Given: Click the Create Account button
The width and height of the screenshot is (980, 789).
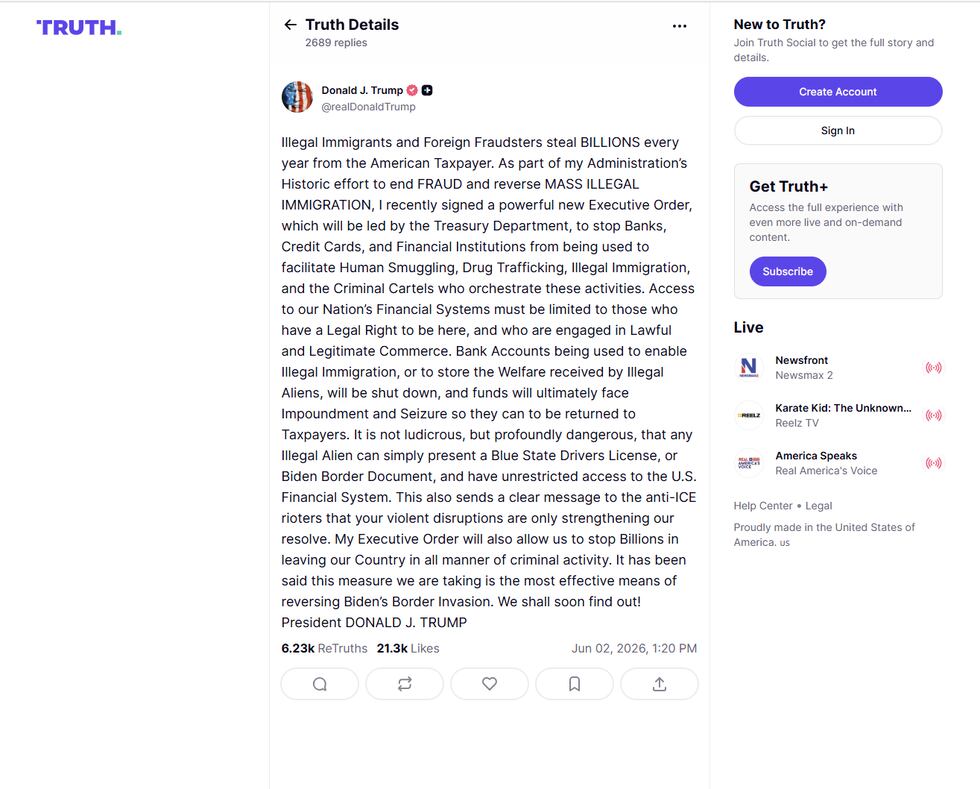Looking at the screenshot, I should tap(838, 92).
